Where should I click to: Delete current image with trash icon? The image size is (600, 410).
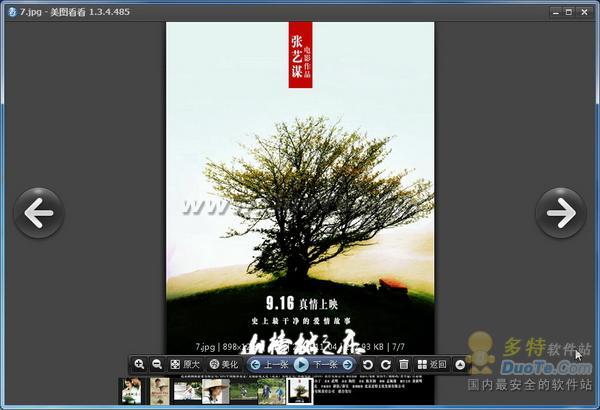click(x=403, y=364)
